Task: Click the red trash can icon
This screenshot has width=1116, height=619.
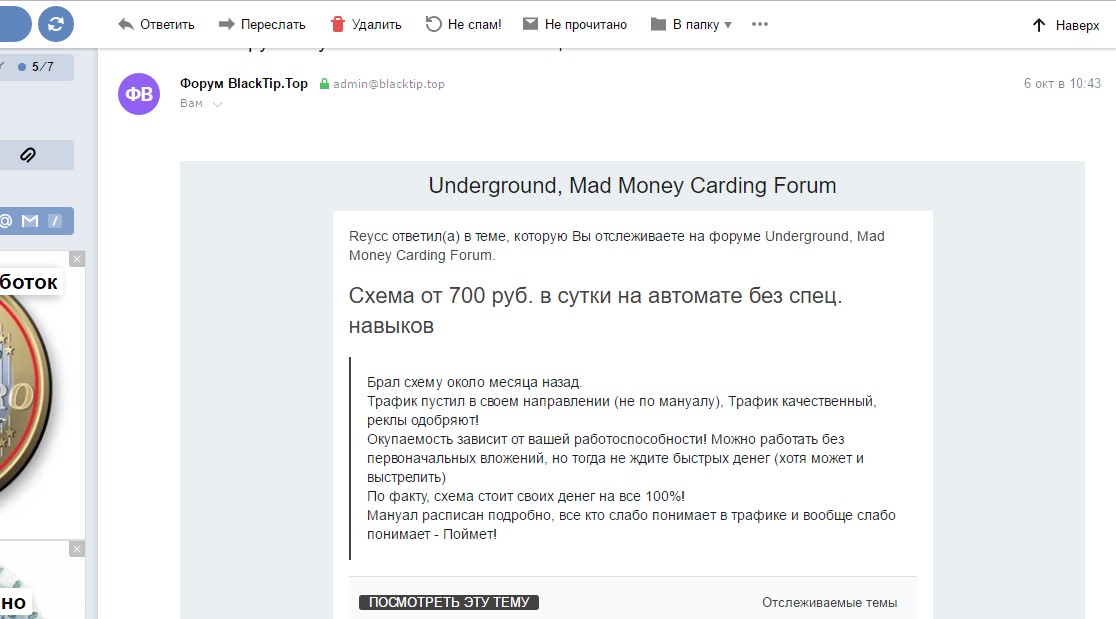Action: click(337, 24)
